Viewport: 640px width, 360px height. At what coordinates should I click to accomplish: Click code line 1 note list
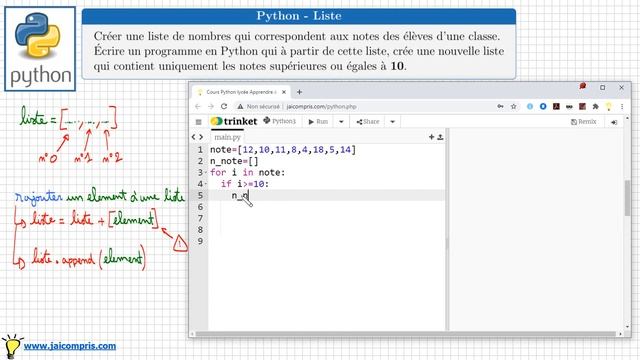[283, 150]
